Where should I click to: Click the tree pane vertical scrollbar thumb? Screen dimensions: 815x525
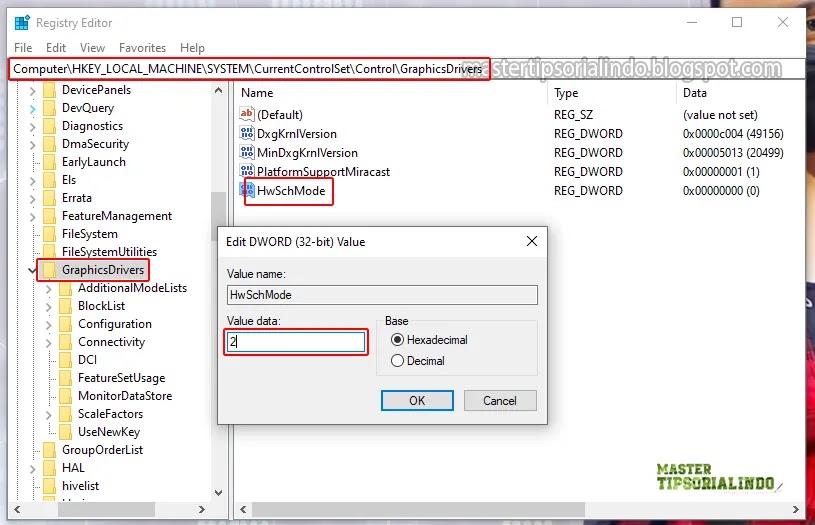pyautogui.click(x=218, y=216)
